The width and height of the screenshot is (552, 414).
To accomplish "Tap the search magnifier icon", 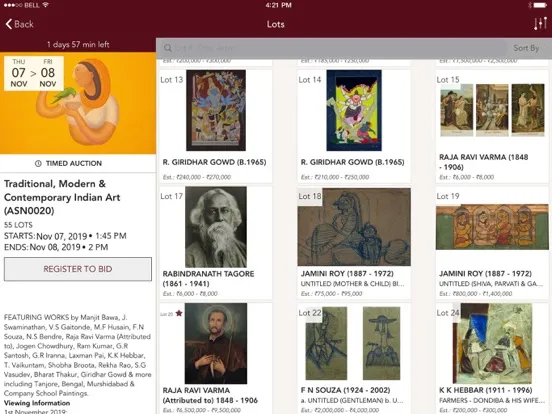I will (168, 48).
